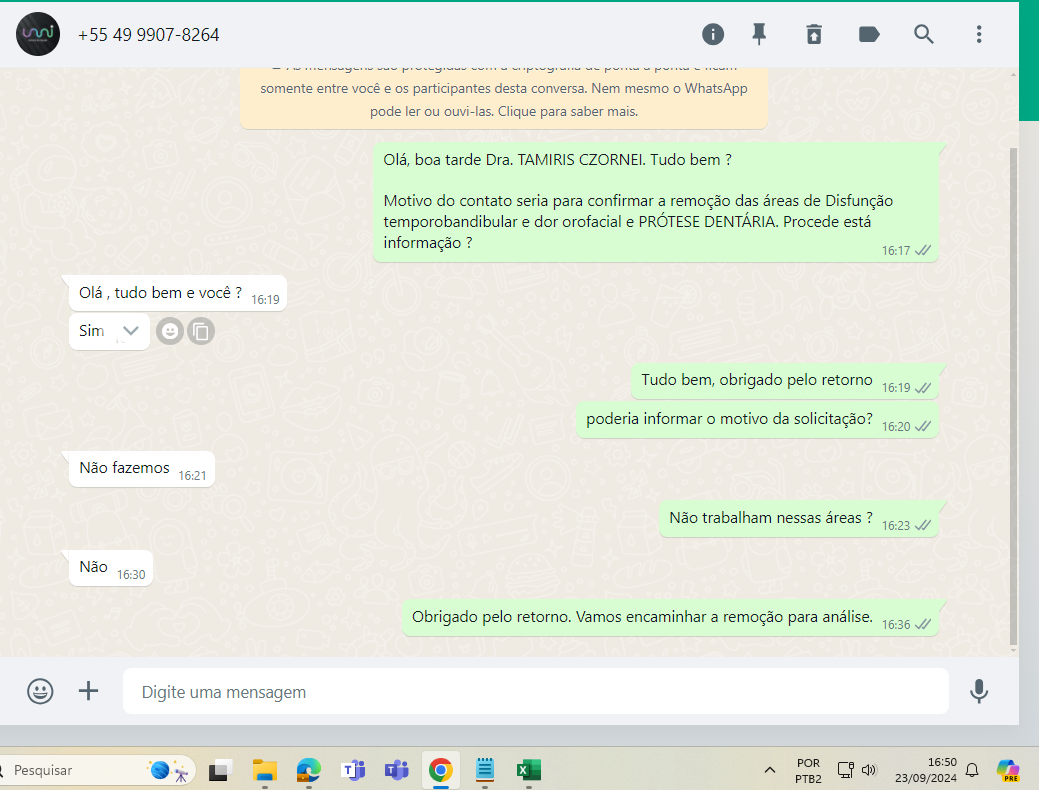
Task: Focus the 'Digite uma mensagem' input field
Action: [535, 691]
